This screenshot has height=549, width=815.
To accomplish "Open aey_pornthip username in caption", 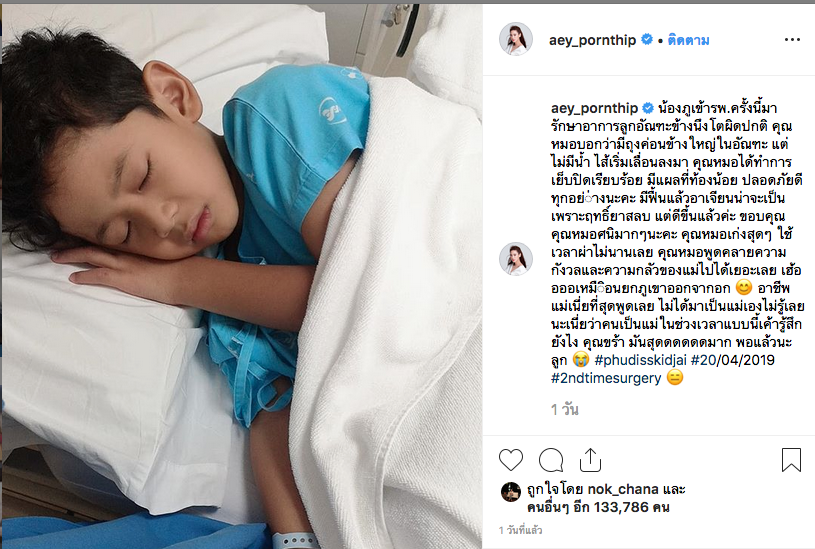I will click(595, 108).
